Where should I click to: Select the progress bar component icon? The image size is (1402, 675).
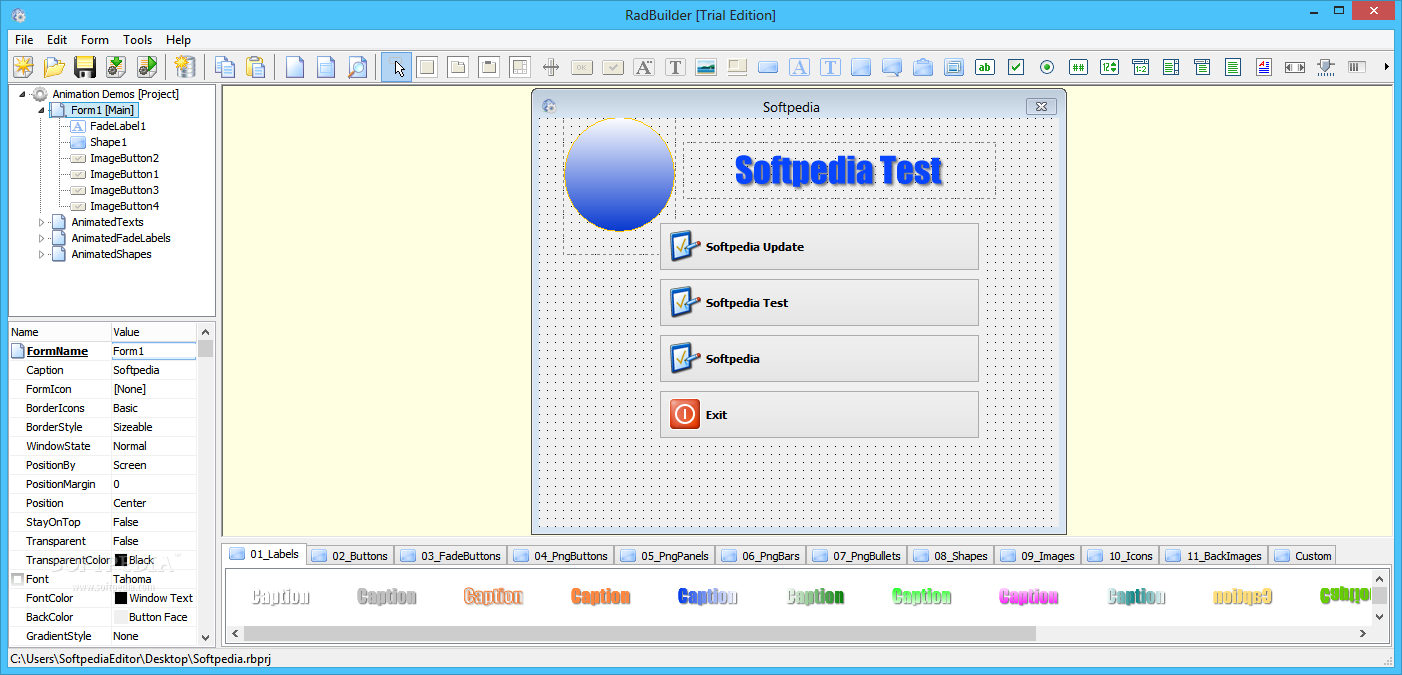click(1357, 67)
